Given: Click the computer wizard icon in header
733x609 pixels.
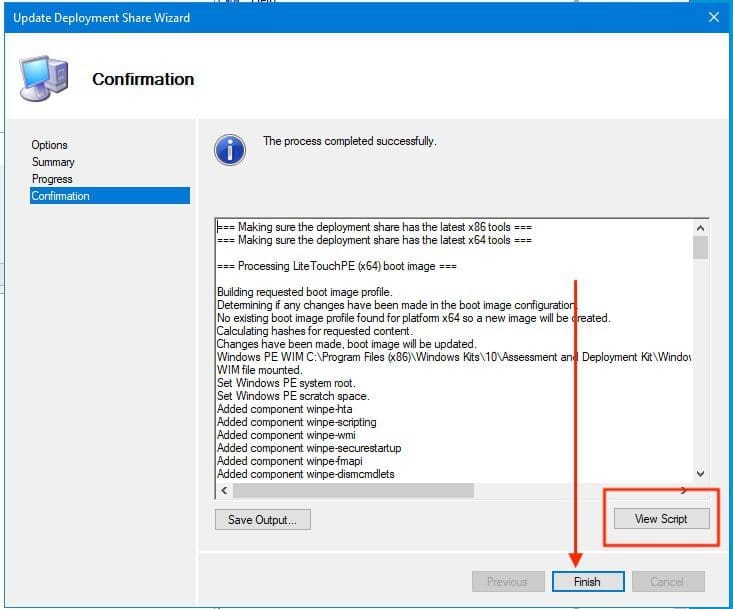Looking at the screenshot, I should pos(43,78).
